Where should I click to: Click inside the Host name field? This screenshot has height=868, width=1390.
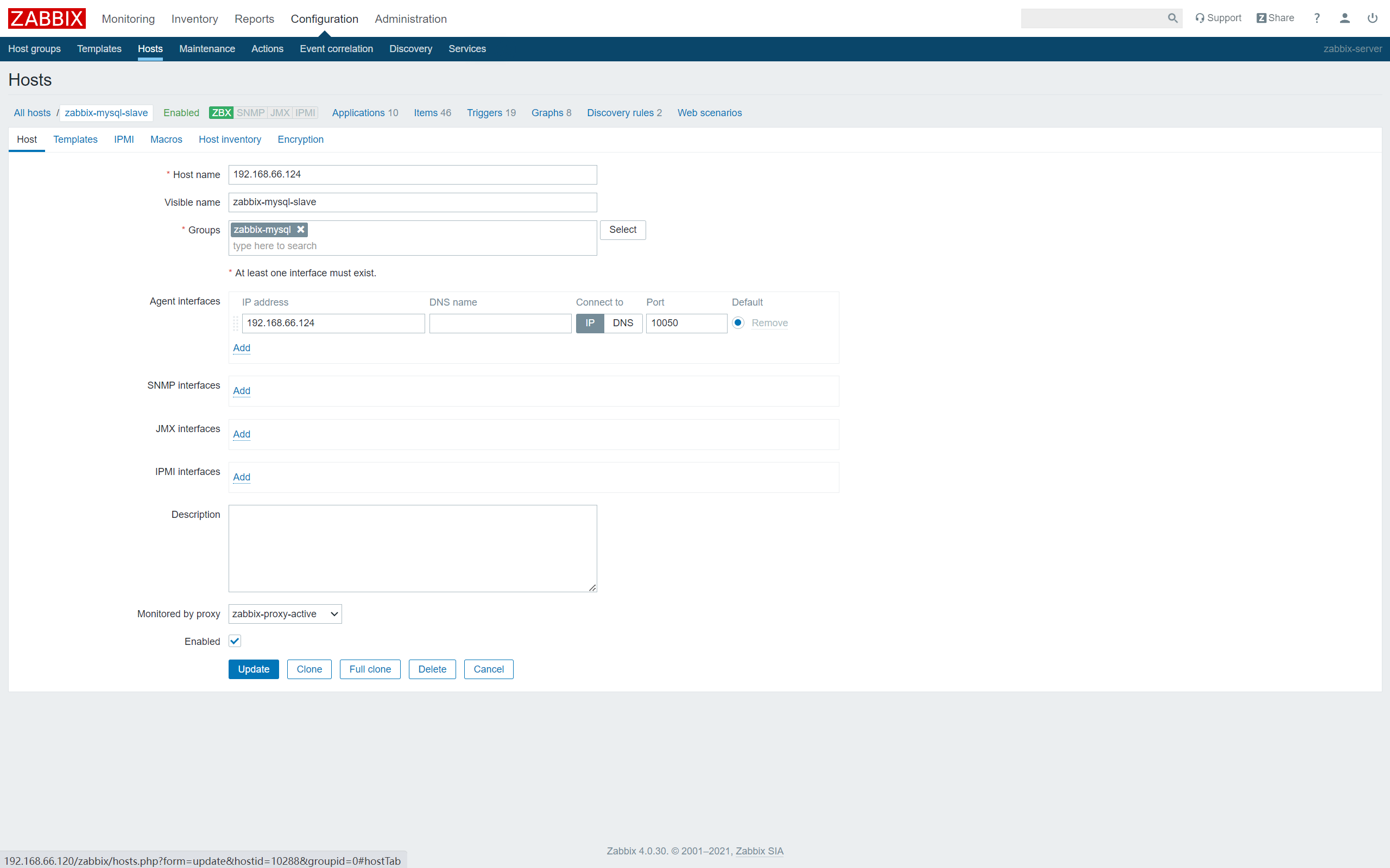[x=412, y=174]
